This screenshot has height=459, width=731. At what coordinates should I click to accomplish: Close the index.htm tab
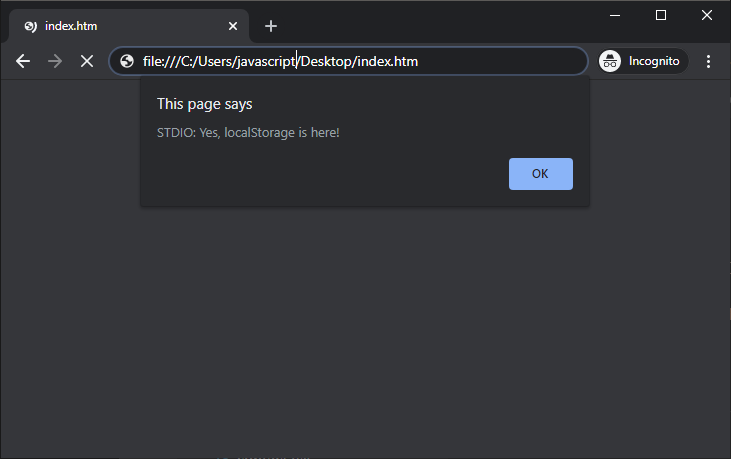[233, 26]
